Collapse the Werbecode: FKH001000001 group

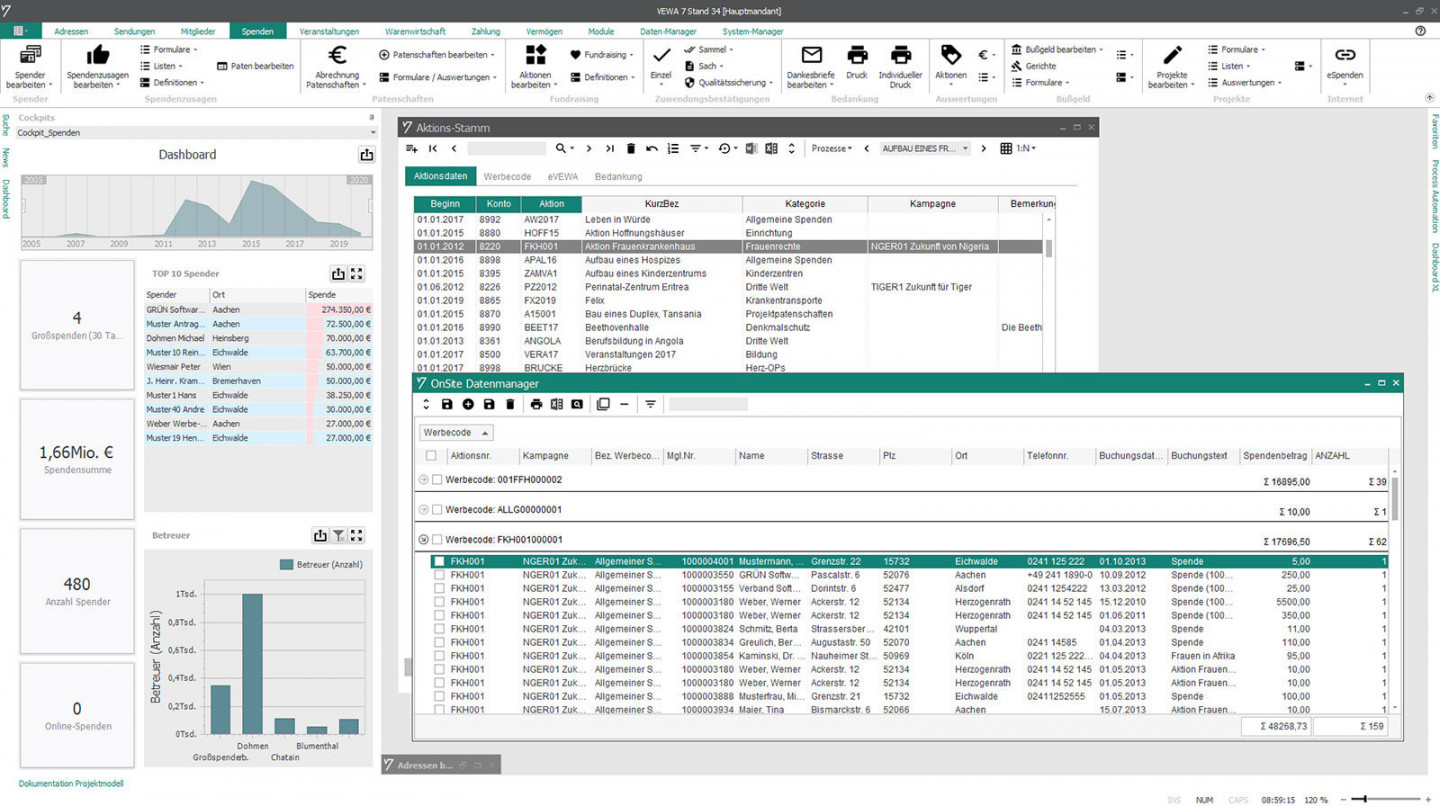(x=423, y=540)
